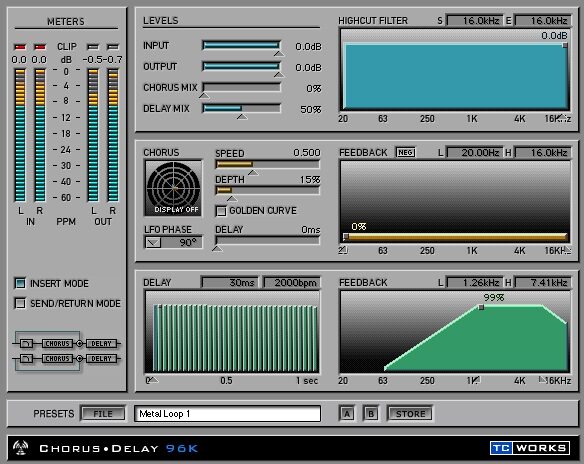Click the top CHORUS routing block
This screenshot has width=584, height=464.
[x=57, y=343]
